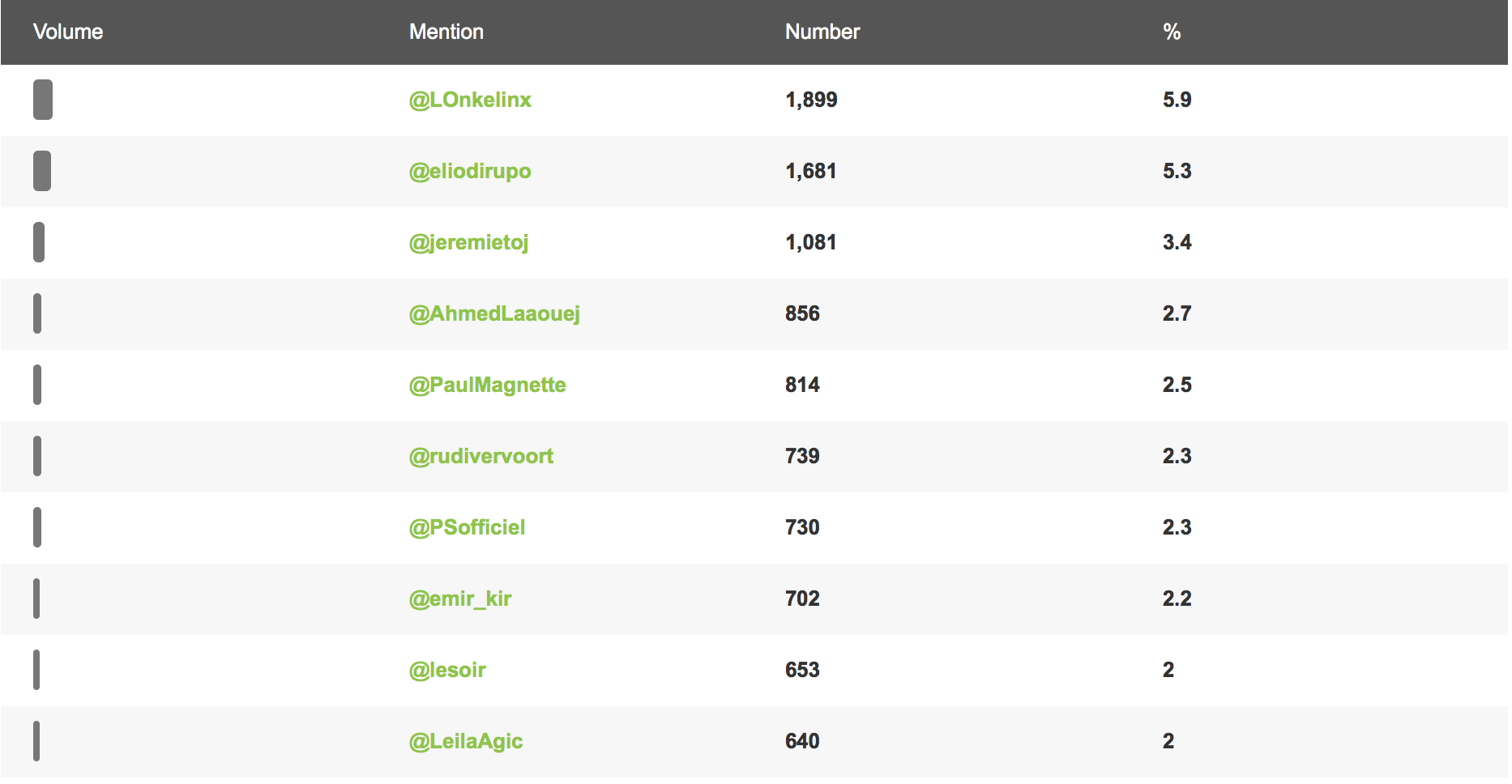The width and height of the screenshot is (1512, 784).
Task: Open @AhmedLaaouej profile link
Action: coord(494,313)
